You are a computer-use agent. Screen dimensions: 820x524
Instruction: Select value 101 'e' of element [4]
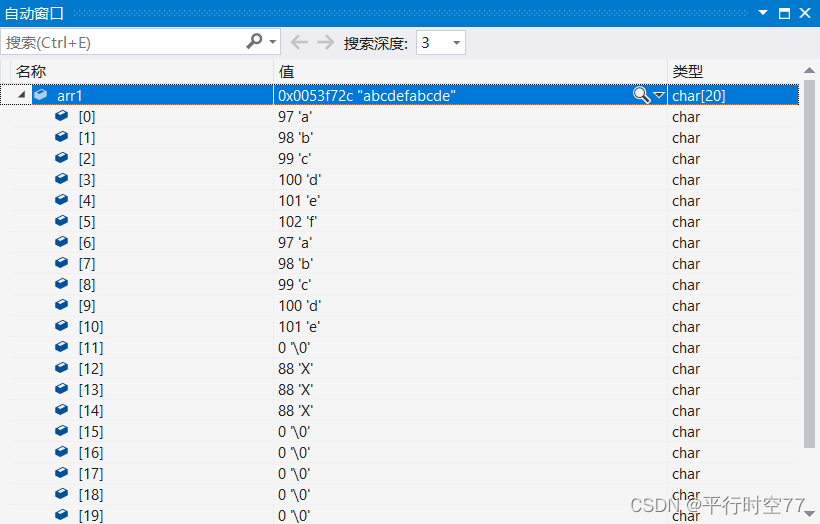point(299,201)
